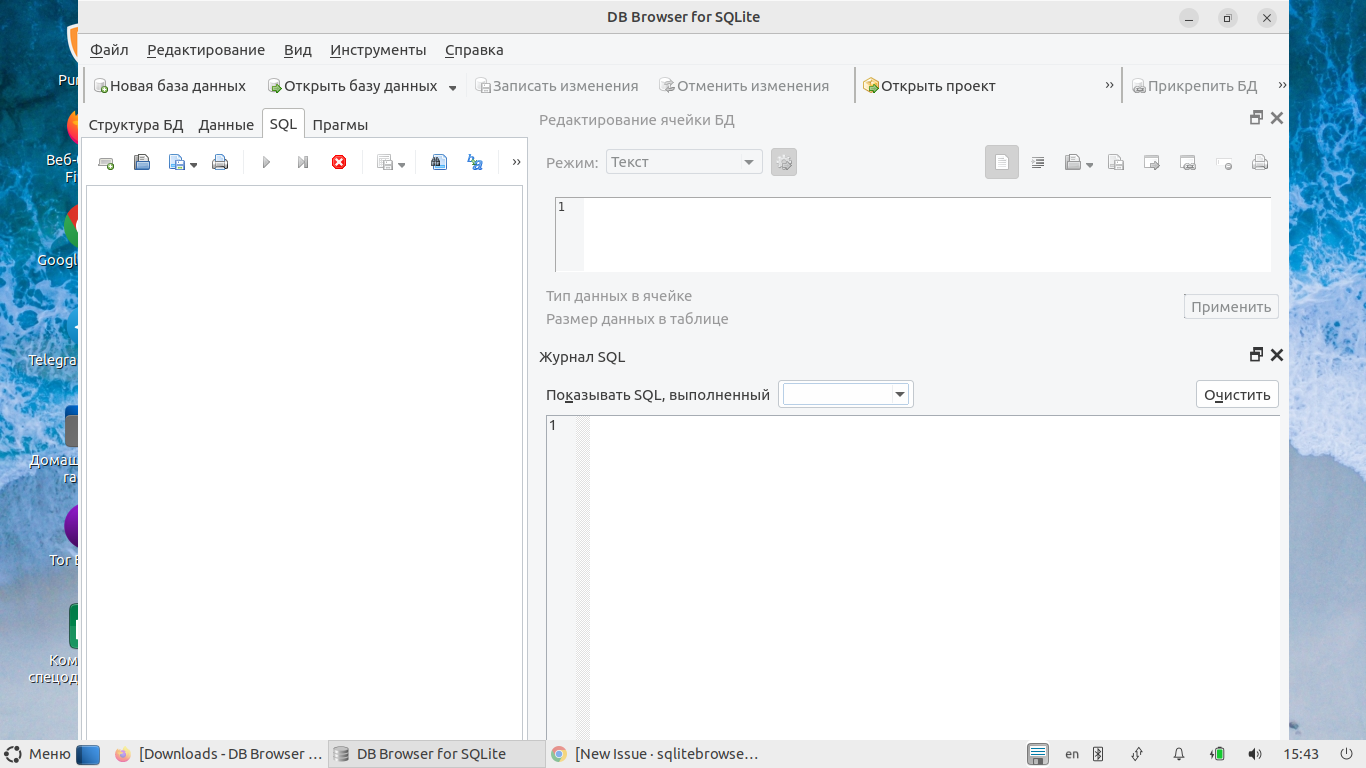1366x768 pixels.
Task: Toggle word wrap in the cell editor
Action: point(1038,162)
